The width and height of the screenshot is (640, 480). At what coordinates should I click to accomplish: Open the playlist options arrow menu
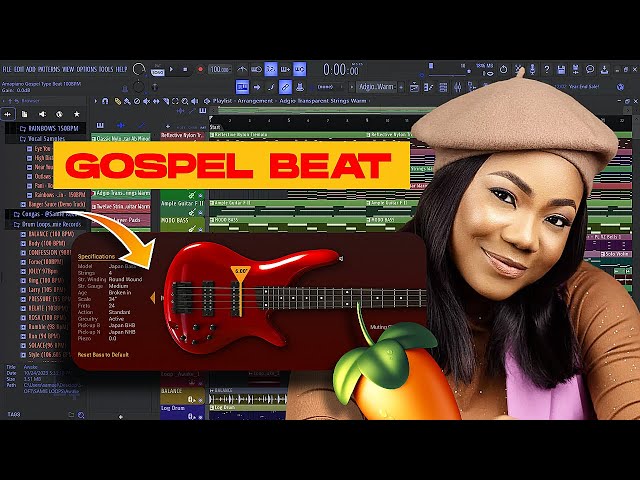coord(96,101)
